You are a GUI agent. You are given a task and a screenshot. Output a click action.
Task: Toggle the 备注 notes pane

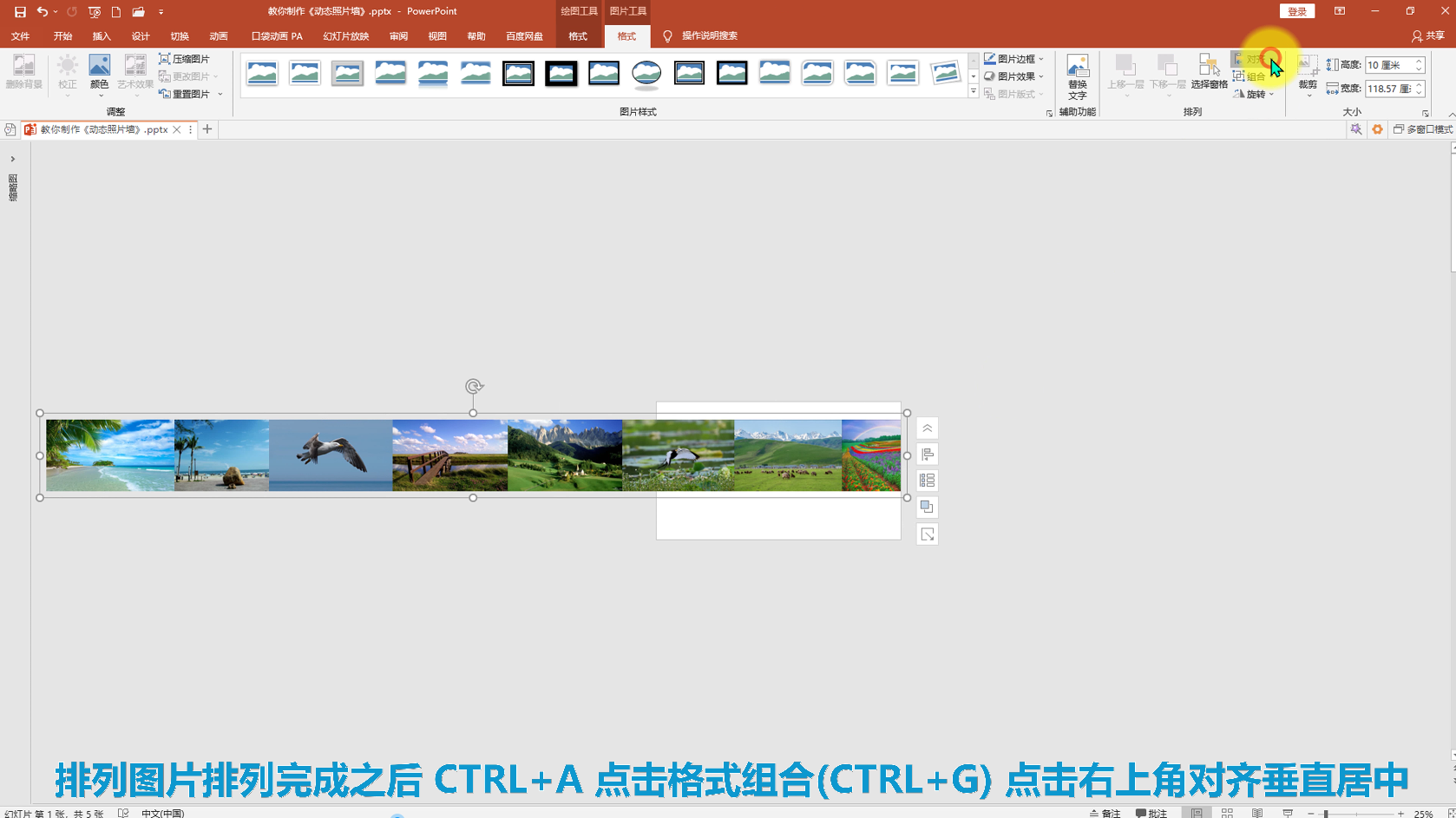pyautogui.click(x=1105, y=813)
